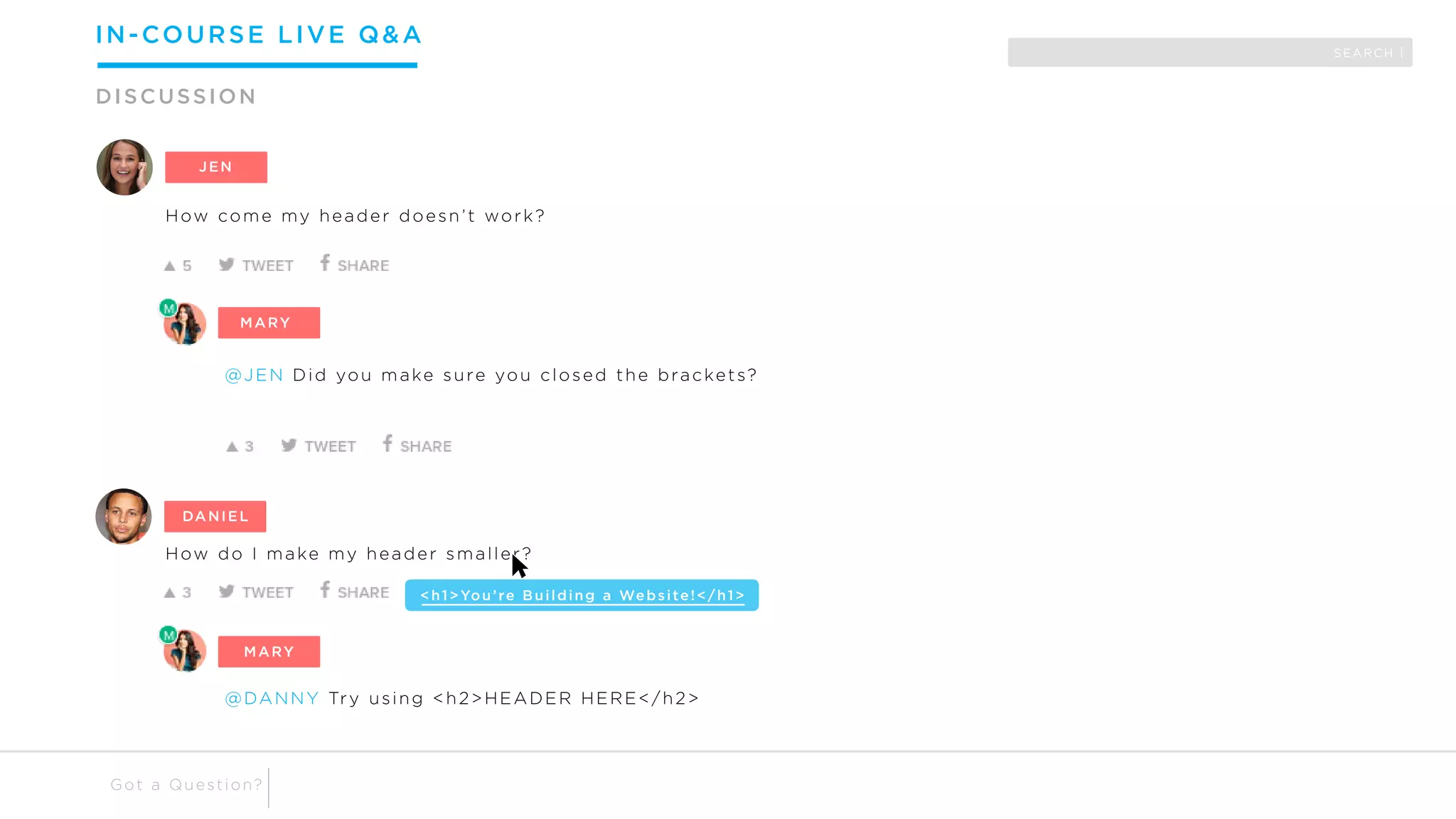The image size is (1456, 819).
Task: Click Twitter bird under Daniel's question
Action: point(227,591)
